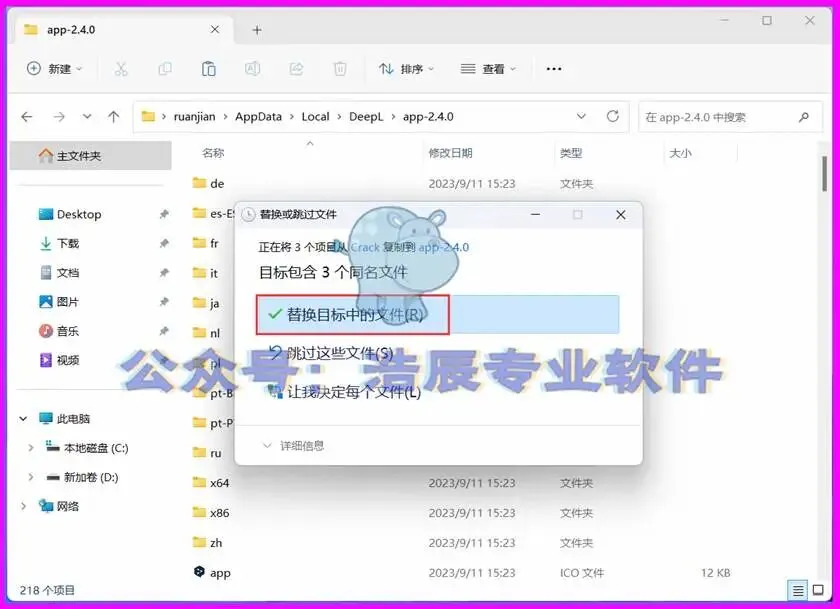Sort by 大小 column header

(680, 153)
